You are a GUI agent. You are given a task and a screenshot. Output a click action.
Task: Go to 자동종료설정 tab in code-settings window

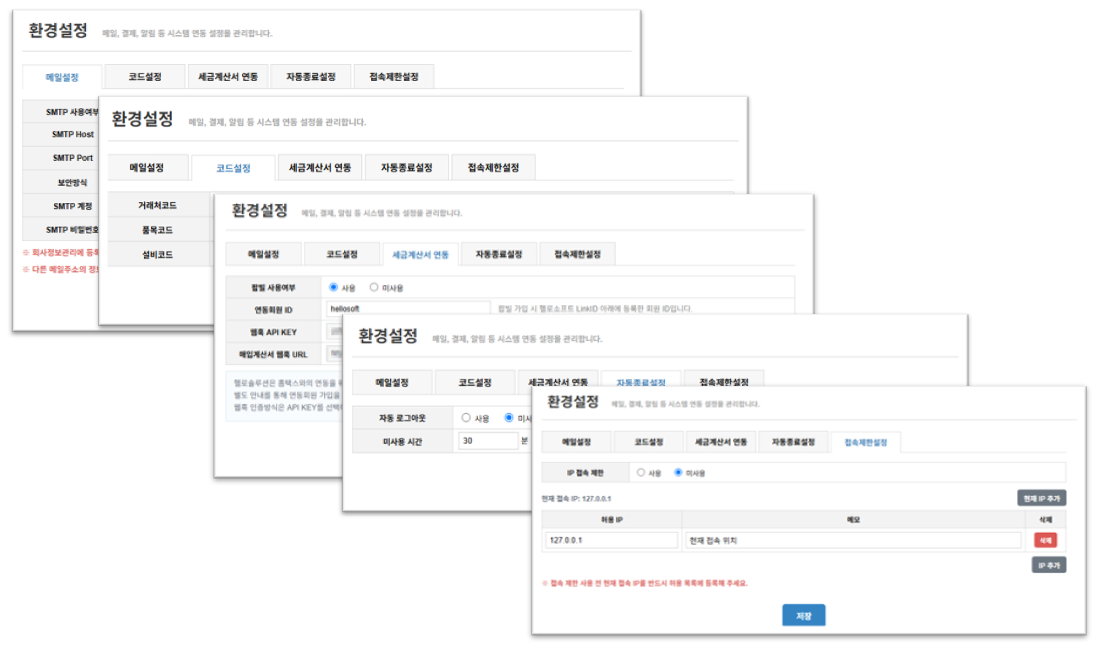406,167
